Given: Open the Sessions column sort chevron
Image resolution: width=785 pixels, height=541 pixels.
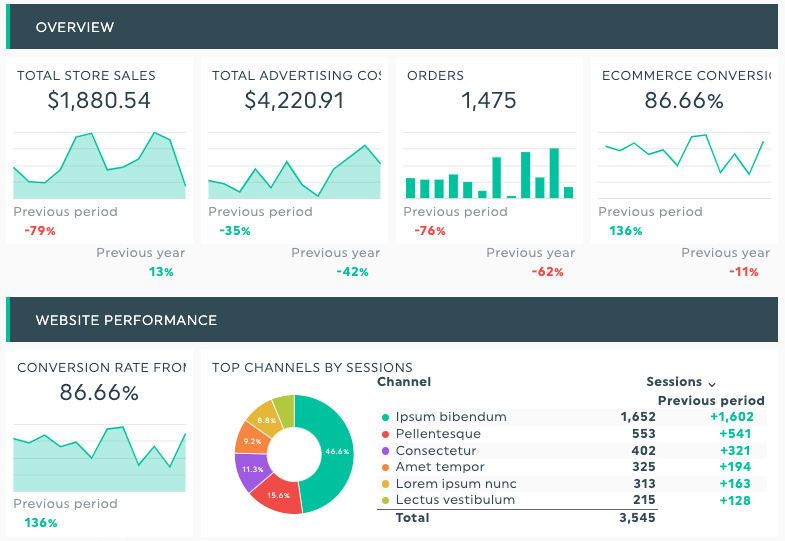Looking at the screenshot, I should coord(712,383).
